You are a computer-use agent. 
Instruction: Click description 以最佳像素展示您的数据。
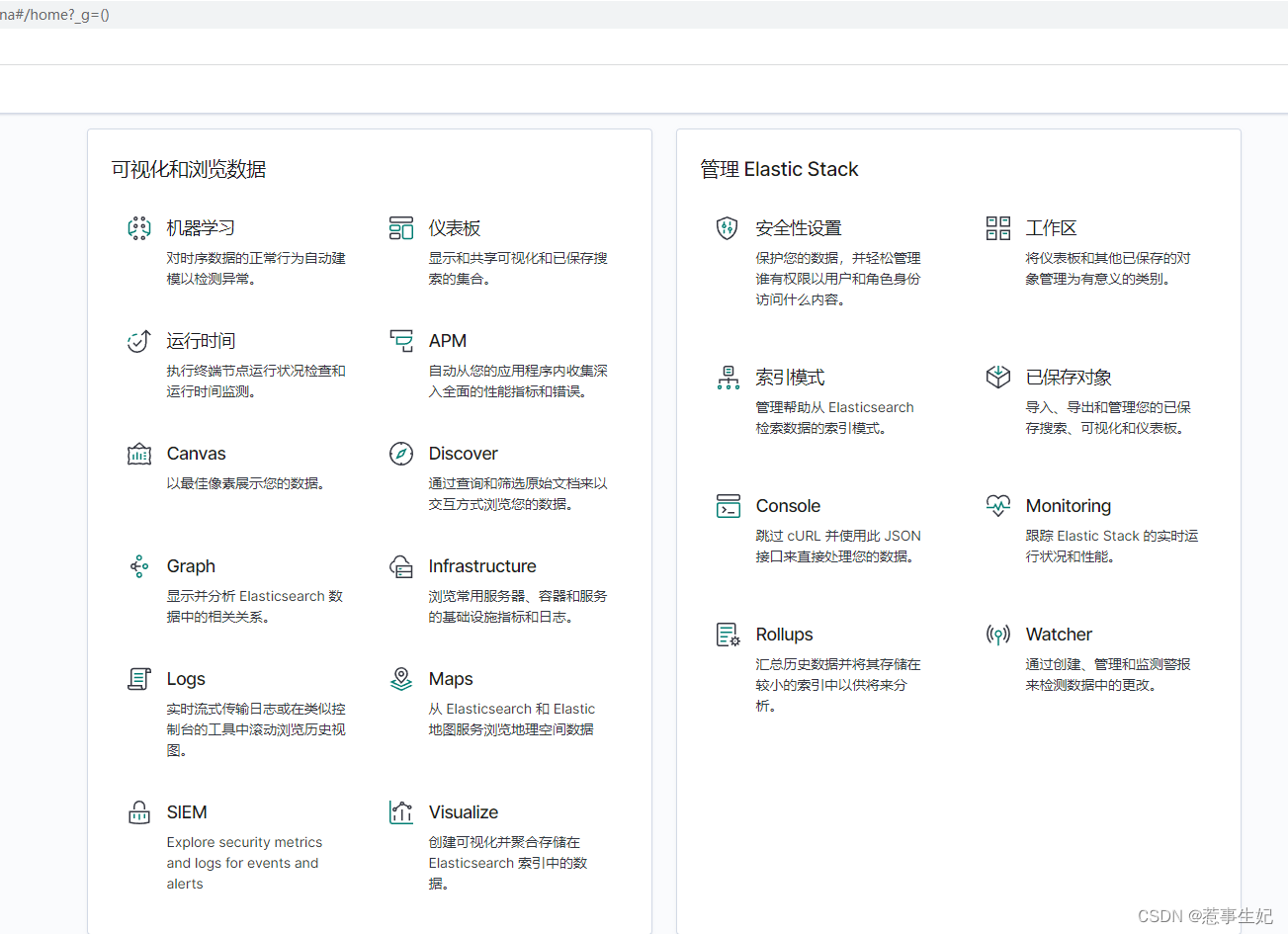tap(245, 483)
